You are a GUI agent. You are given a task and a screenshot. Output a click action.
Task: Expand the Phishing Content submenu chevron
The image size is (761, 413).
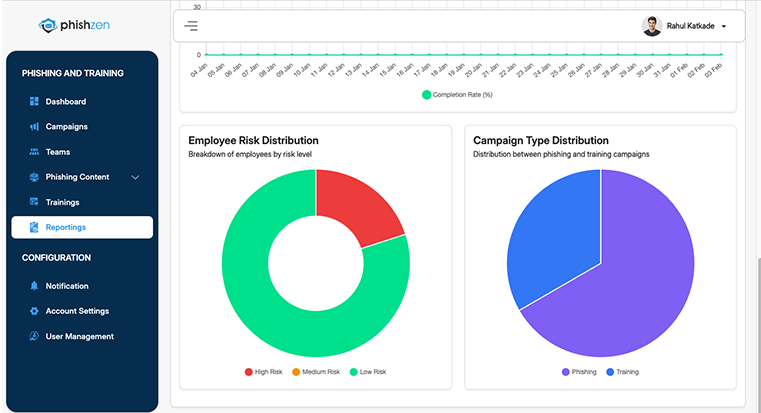click(x=135, y=178)
